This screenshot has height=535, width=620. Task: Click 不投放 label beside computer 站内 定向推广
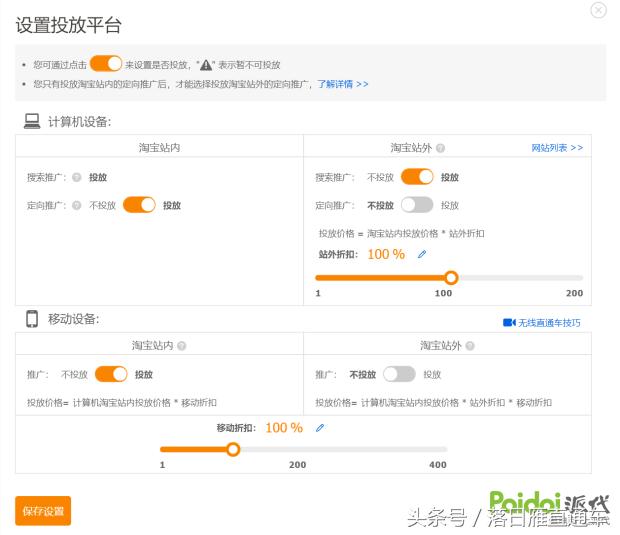102,206
